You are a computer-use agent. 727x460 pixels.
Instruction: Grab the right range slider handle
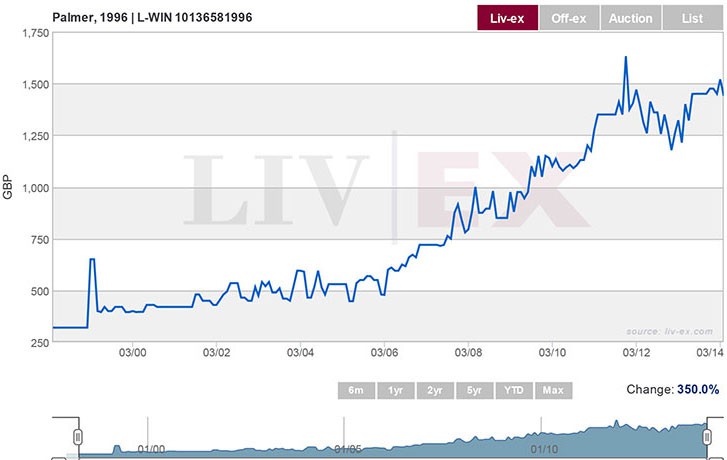708,437
